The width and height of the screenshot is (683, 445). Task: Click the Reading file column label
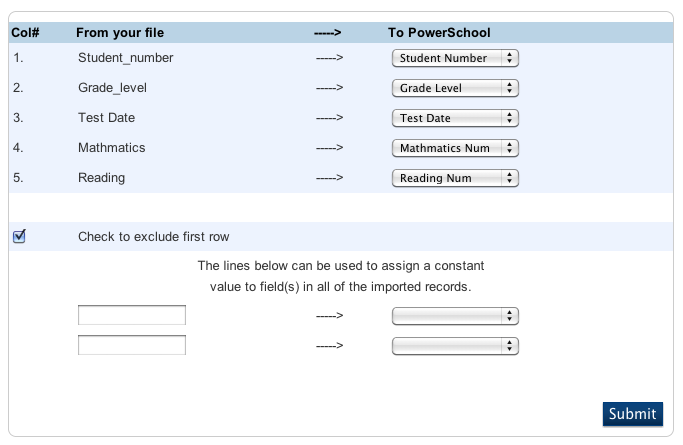tap(101, 178)
